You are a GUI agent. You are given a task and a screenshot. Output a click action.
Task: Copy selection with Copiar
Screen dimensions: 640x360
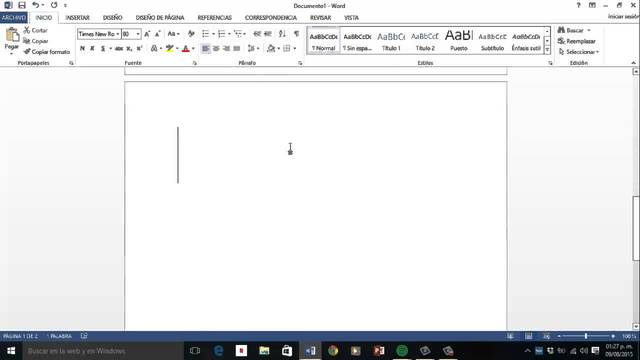pyautogui.click(x=36, y=41)
